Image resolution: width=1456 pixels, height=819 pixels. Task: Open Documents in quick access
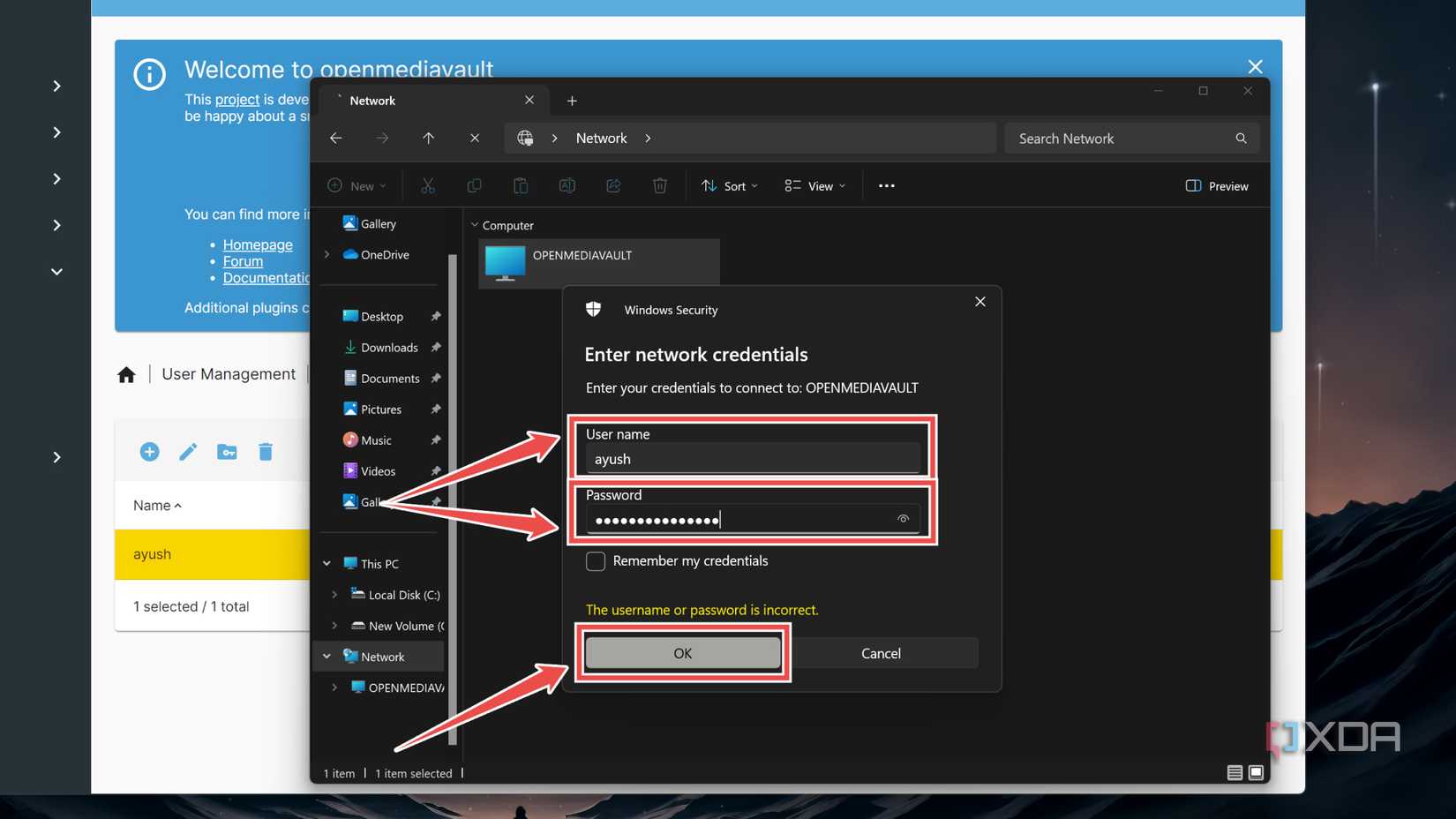click(x=381, y=378)
